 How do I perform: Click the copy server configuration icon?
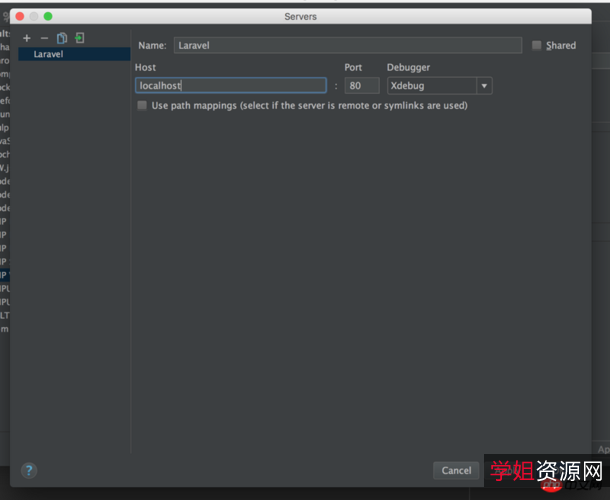tap(62, 38)
